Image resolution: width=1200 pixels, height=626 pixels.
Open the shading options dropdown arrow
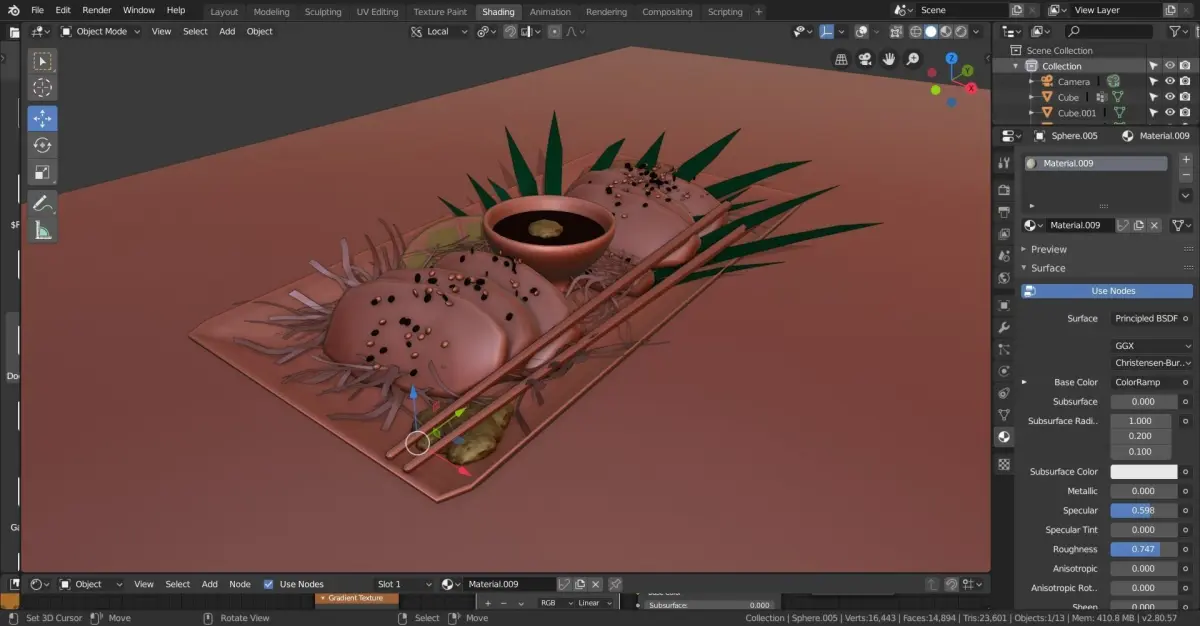[x=976, y=31]
